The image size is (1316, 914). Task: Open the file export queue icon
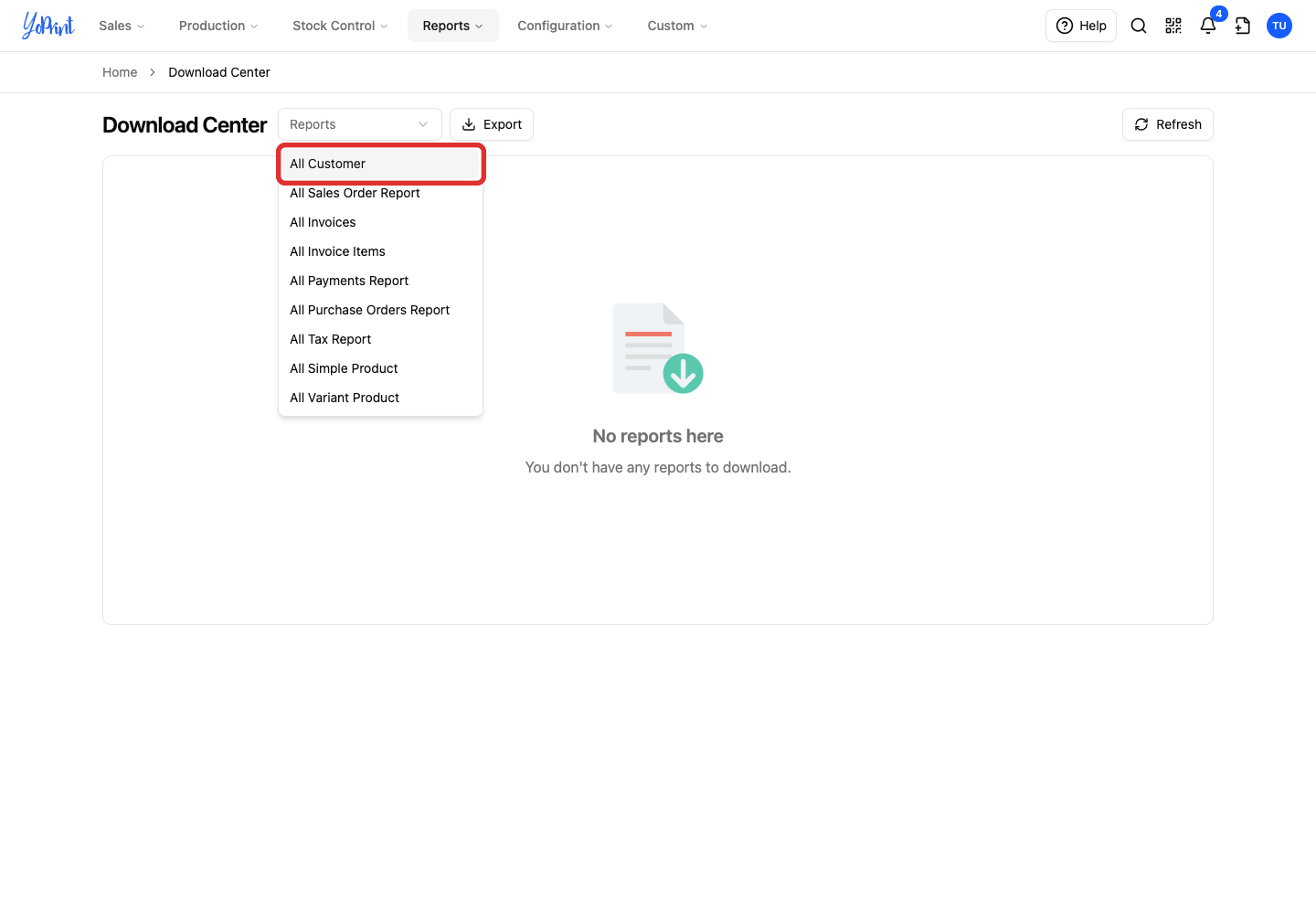(1243, 26)
